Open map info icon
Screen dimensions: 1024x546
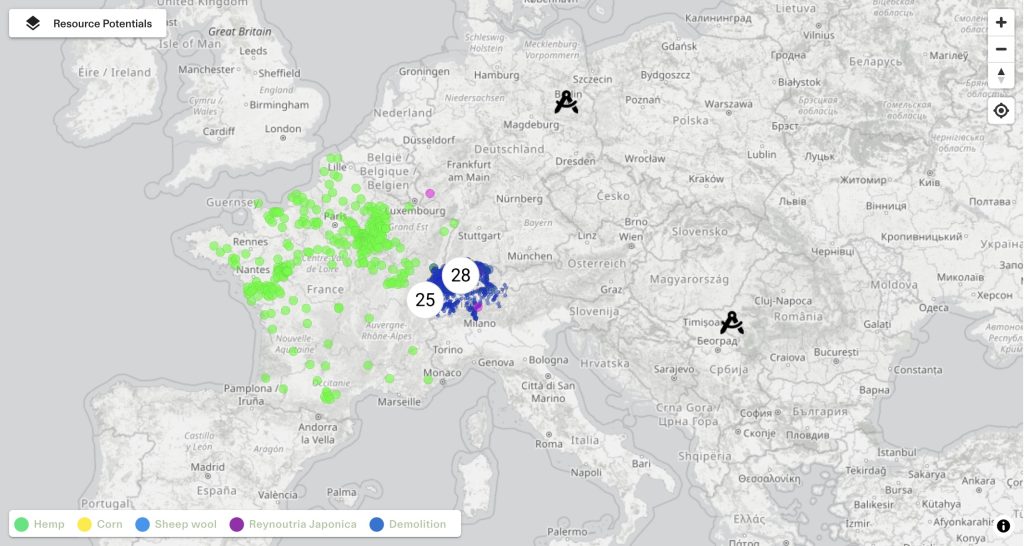(1004, 526)
